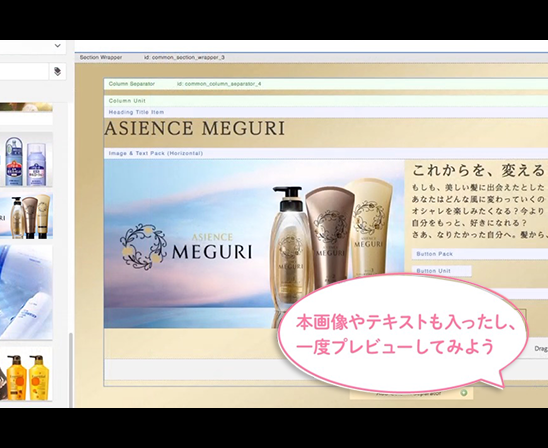Select the top partially visible sidebar thumbnail

[x=26, y=107]
